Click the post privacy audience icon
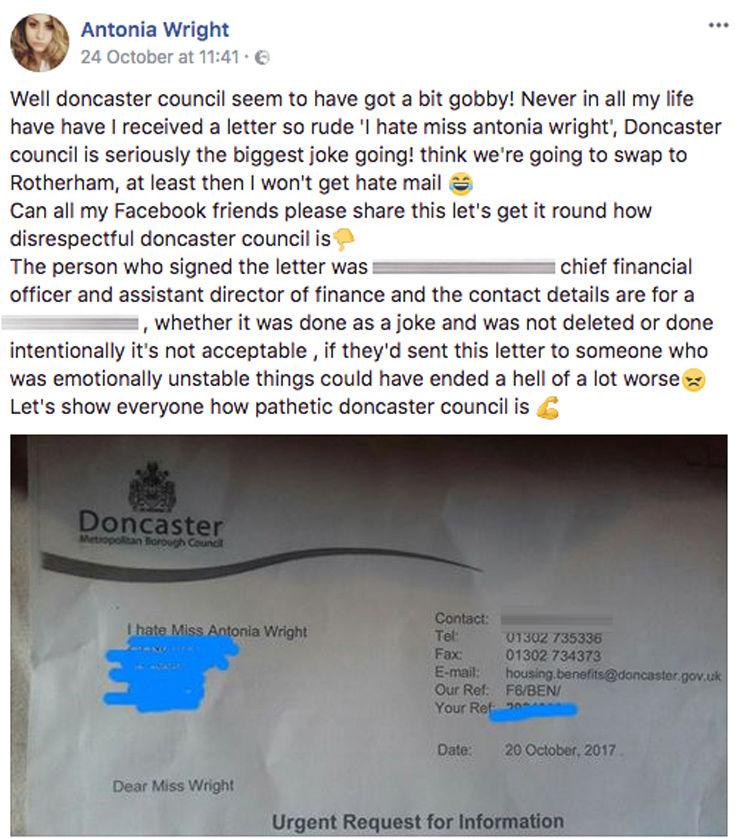Screen dimensions: 735x838 pos(263,58)
